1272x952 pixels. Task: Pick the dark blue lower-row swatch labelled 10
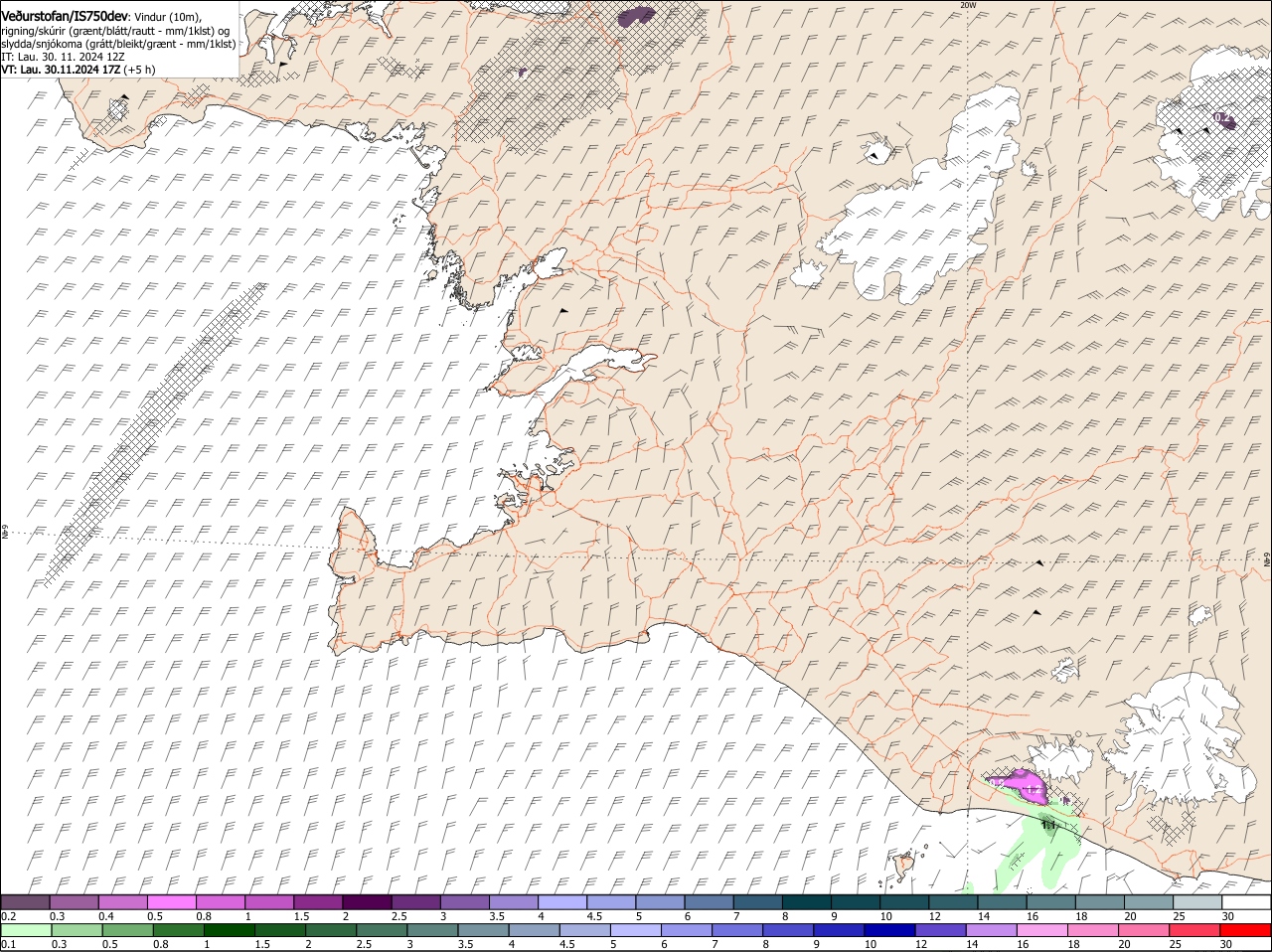(x=889, y=931)
